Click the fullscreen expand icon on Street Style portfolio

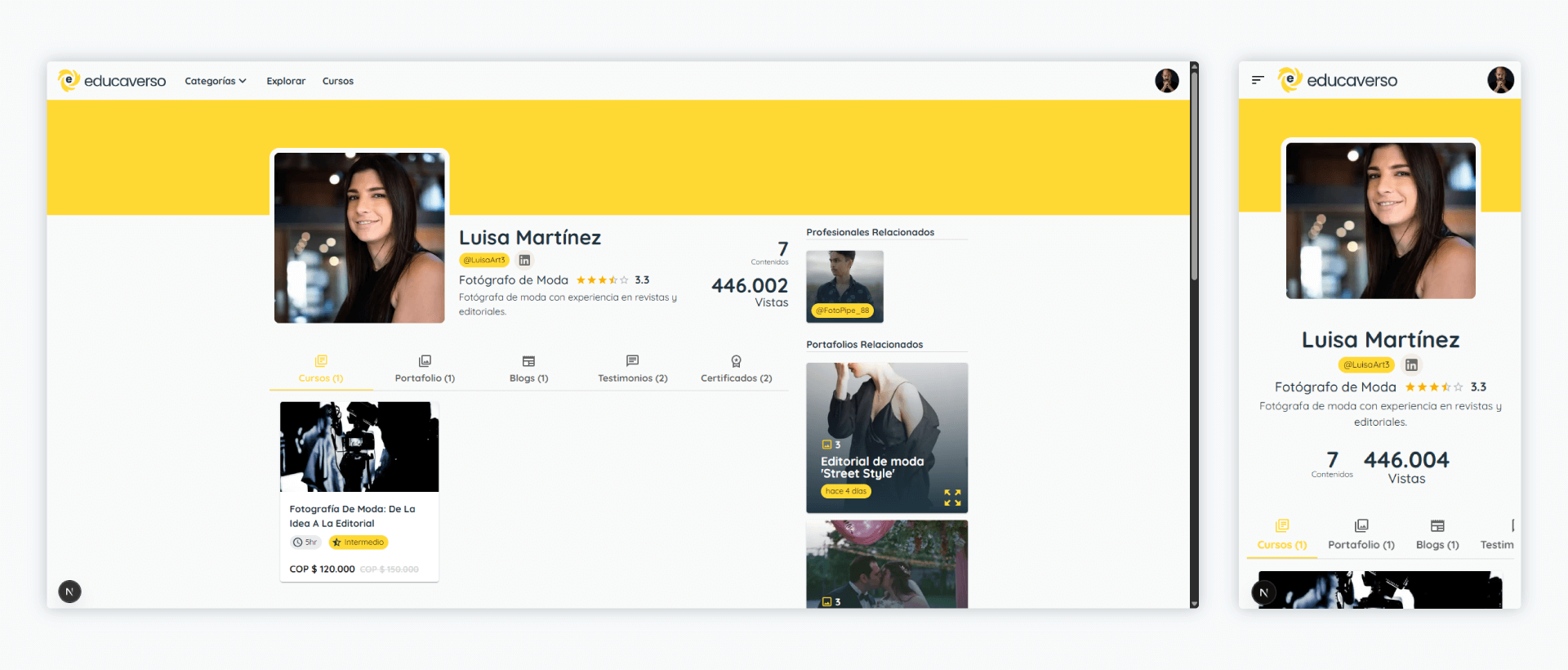(x=952, y=498)
